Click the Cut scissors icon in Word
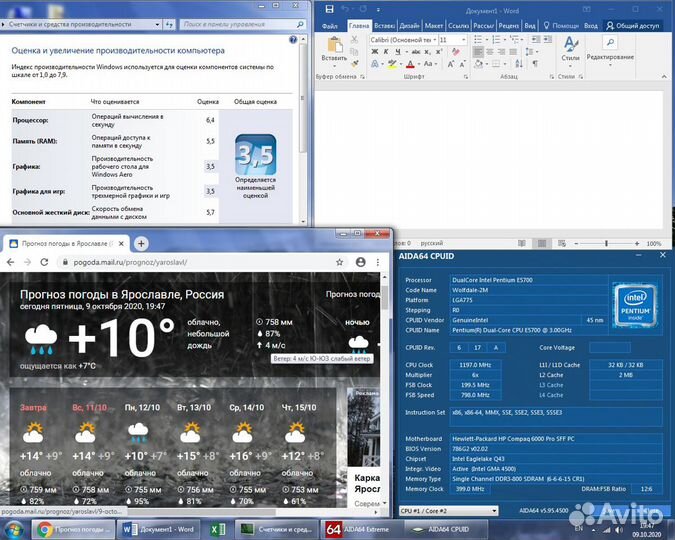 coord(354,40)
